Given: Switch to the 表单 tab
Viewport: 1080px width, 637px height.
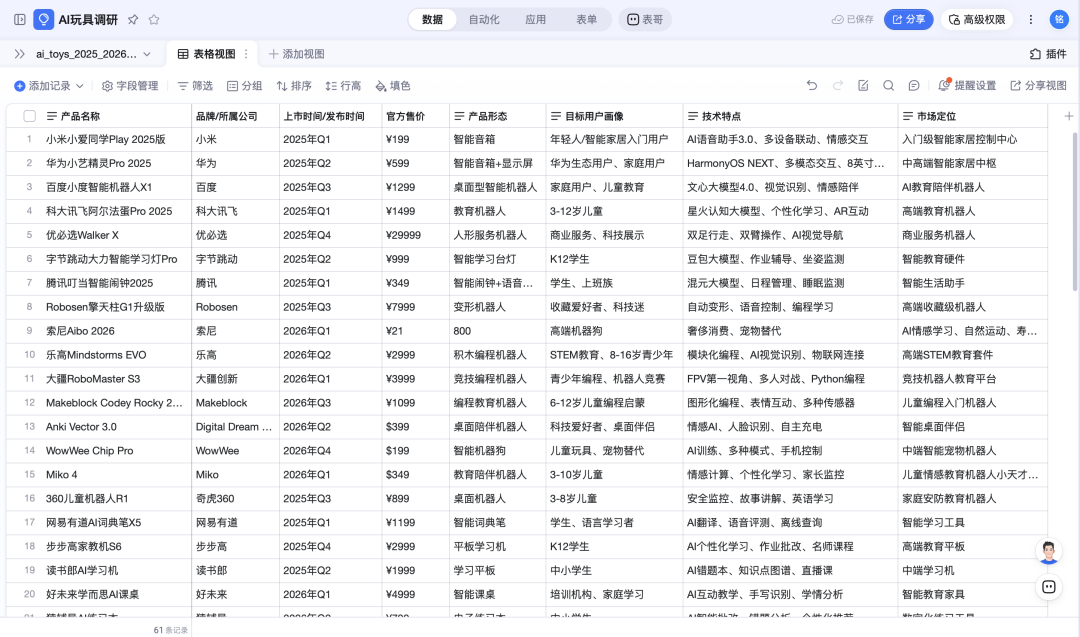Looking at the screenshot, I should coord(587,19).
